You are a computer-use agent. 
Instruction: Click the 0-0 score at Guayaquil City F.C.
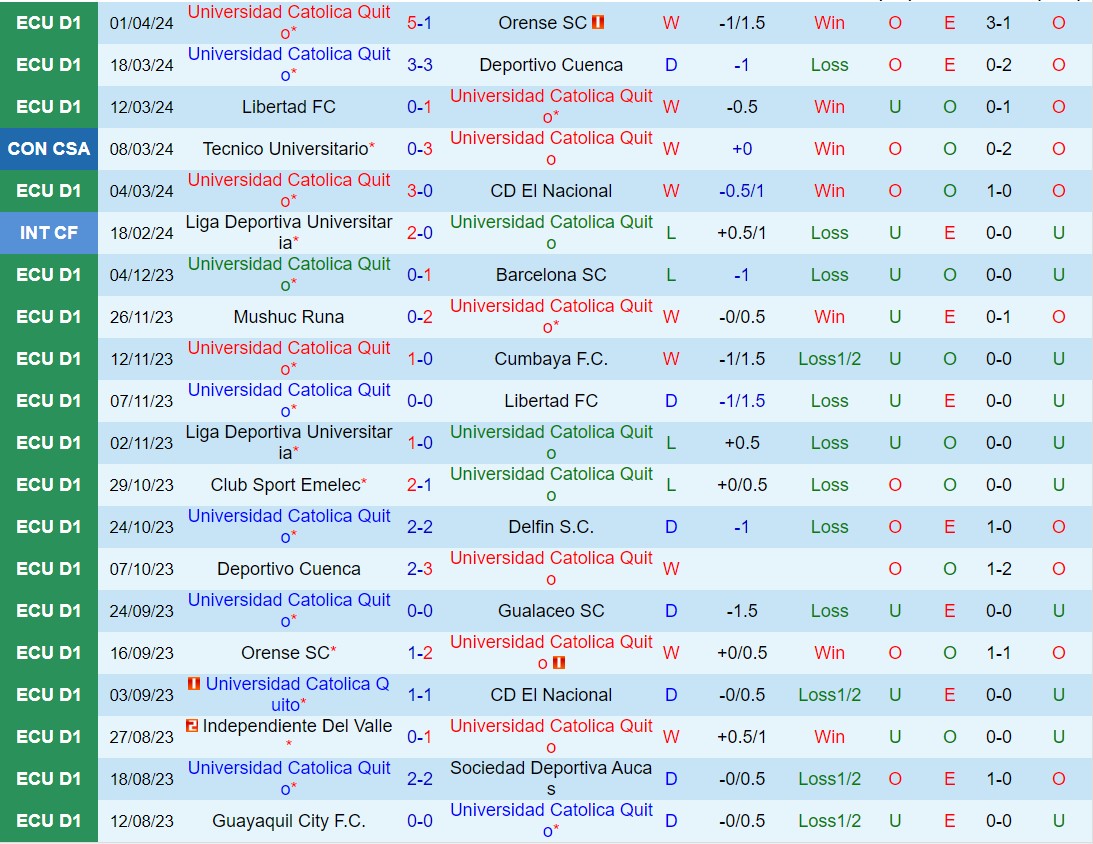[420, 821]
